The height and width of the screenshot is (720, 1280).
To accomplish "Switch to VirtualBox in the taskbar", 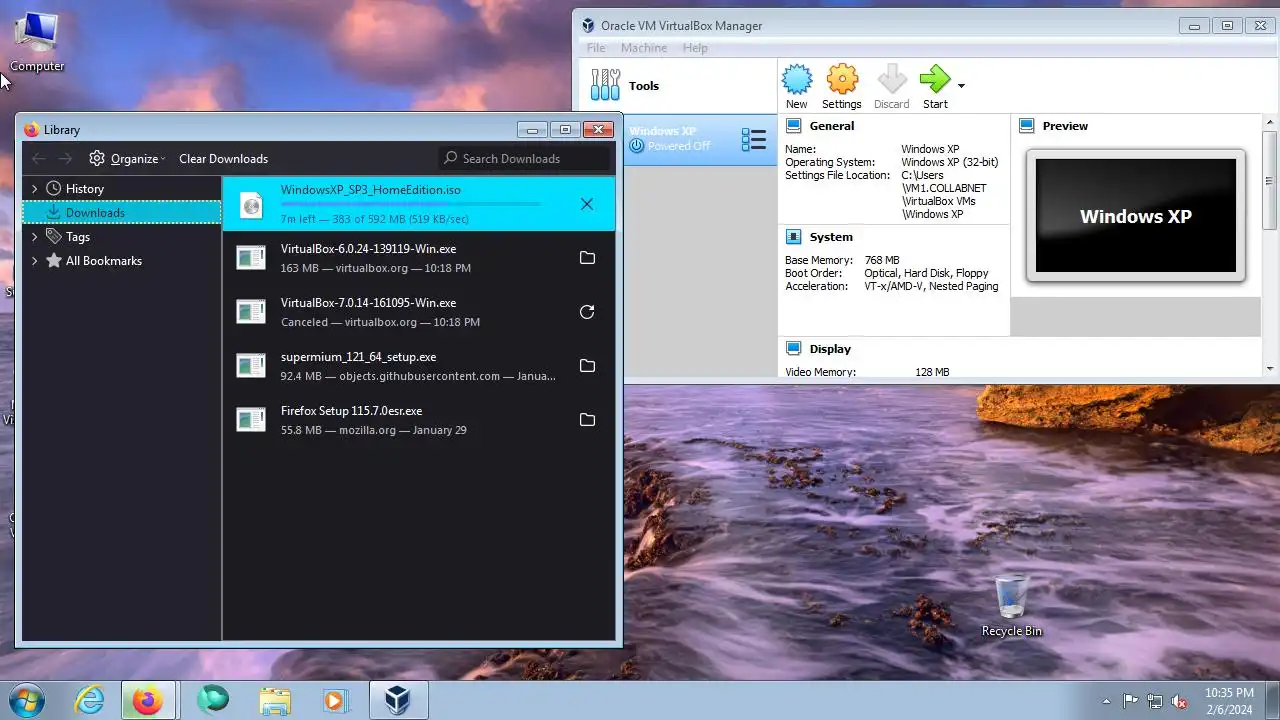I will point(398,701).
